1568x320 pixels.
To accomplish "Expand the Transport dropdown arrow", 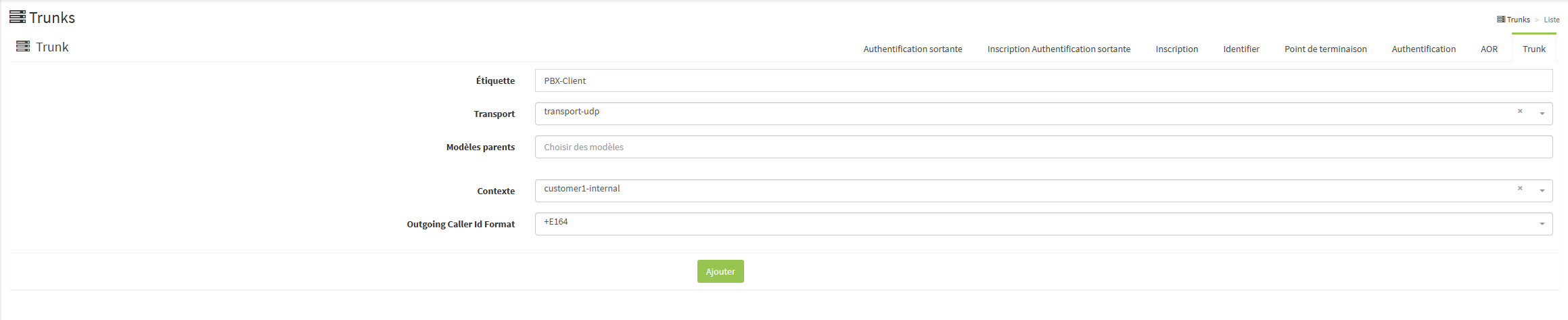I will [1542, 114].
